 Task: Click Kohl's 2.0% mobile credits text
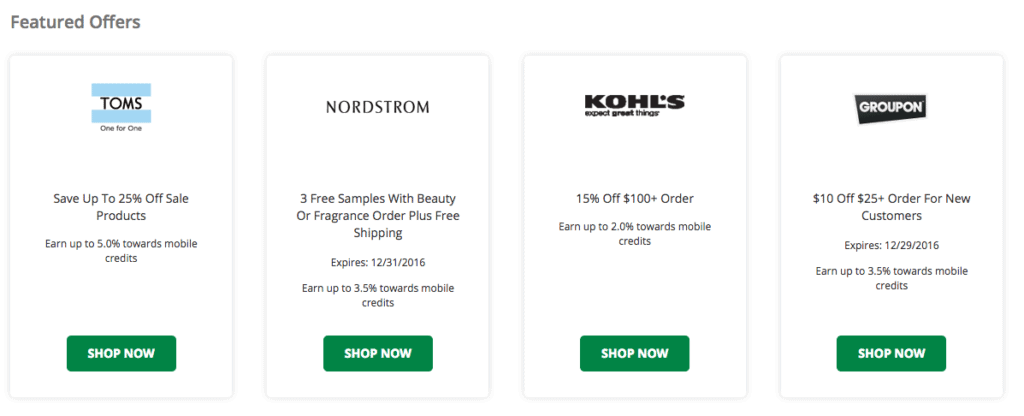[x=634, y=234]
